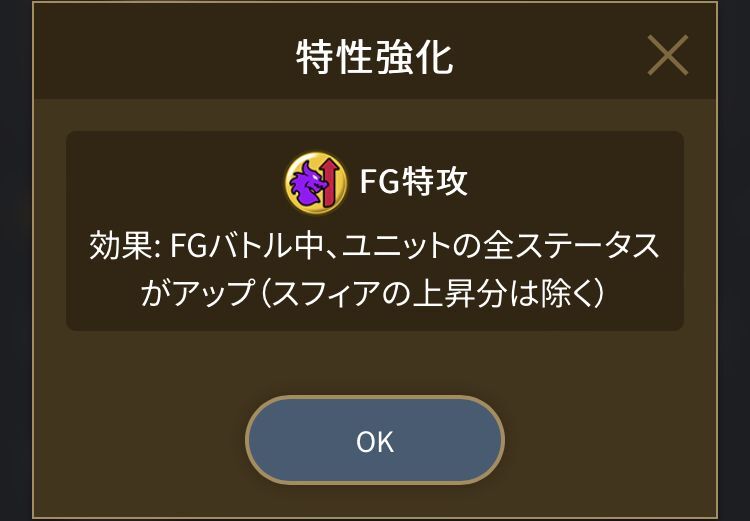This screenshot has width=750, height=521.
Task: Tap the FG特攻 gold trait icon
Action: click(316, 182)
